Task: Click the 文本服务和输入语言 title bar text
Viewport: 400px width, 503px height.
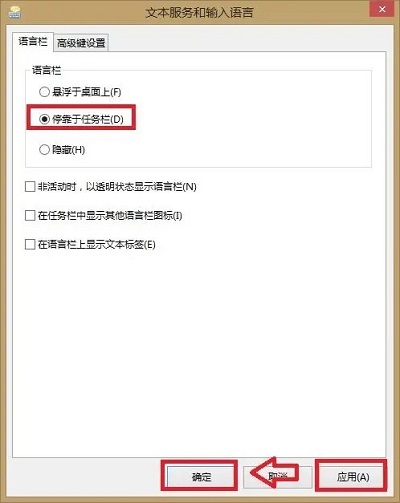Action: pos(199,13)
